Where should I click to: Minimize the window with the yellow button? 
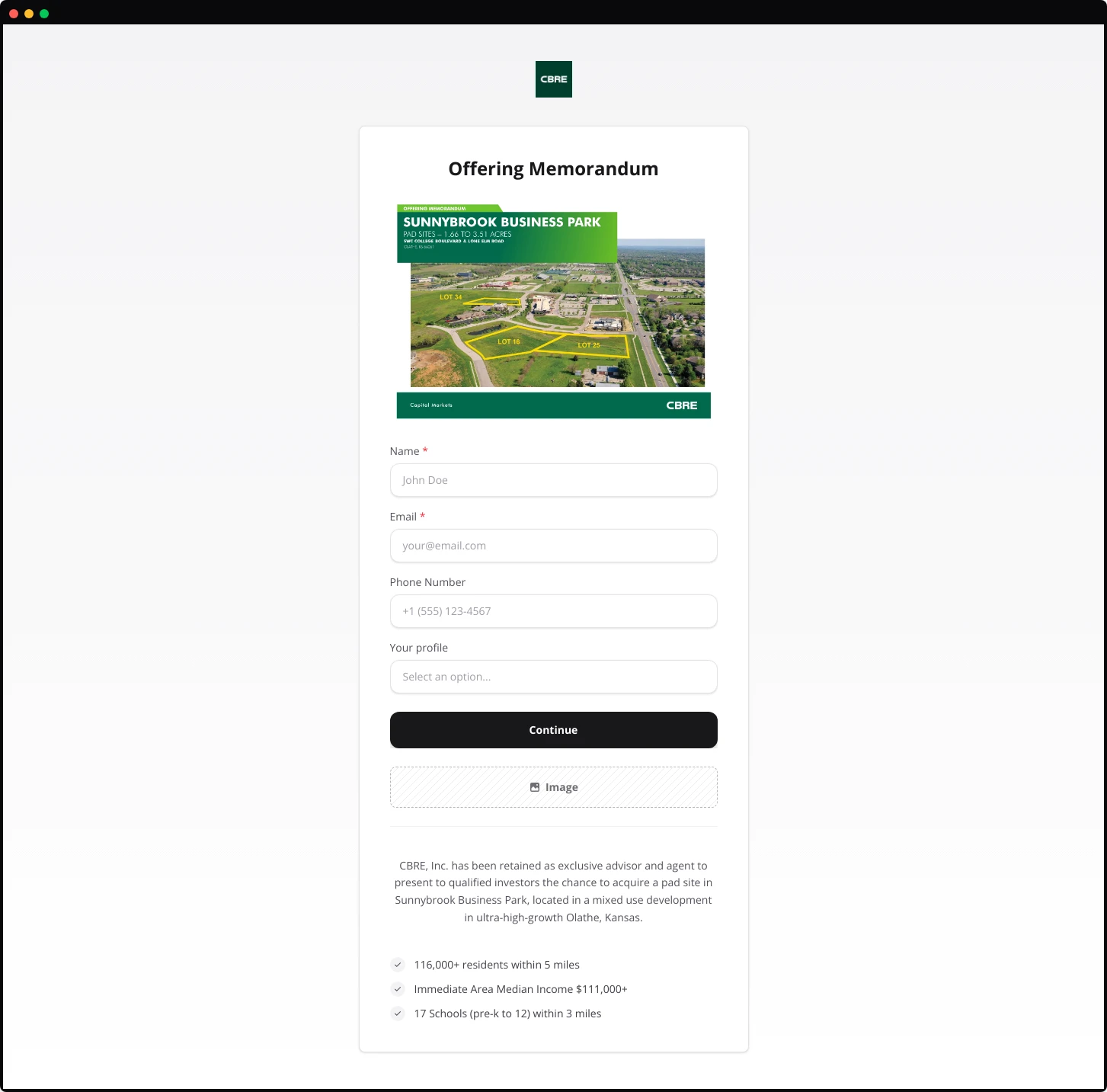[x=29, y=14]
